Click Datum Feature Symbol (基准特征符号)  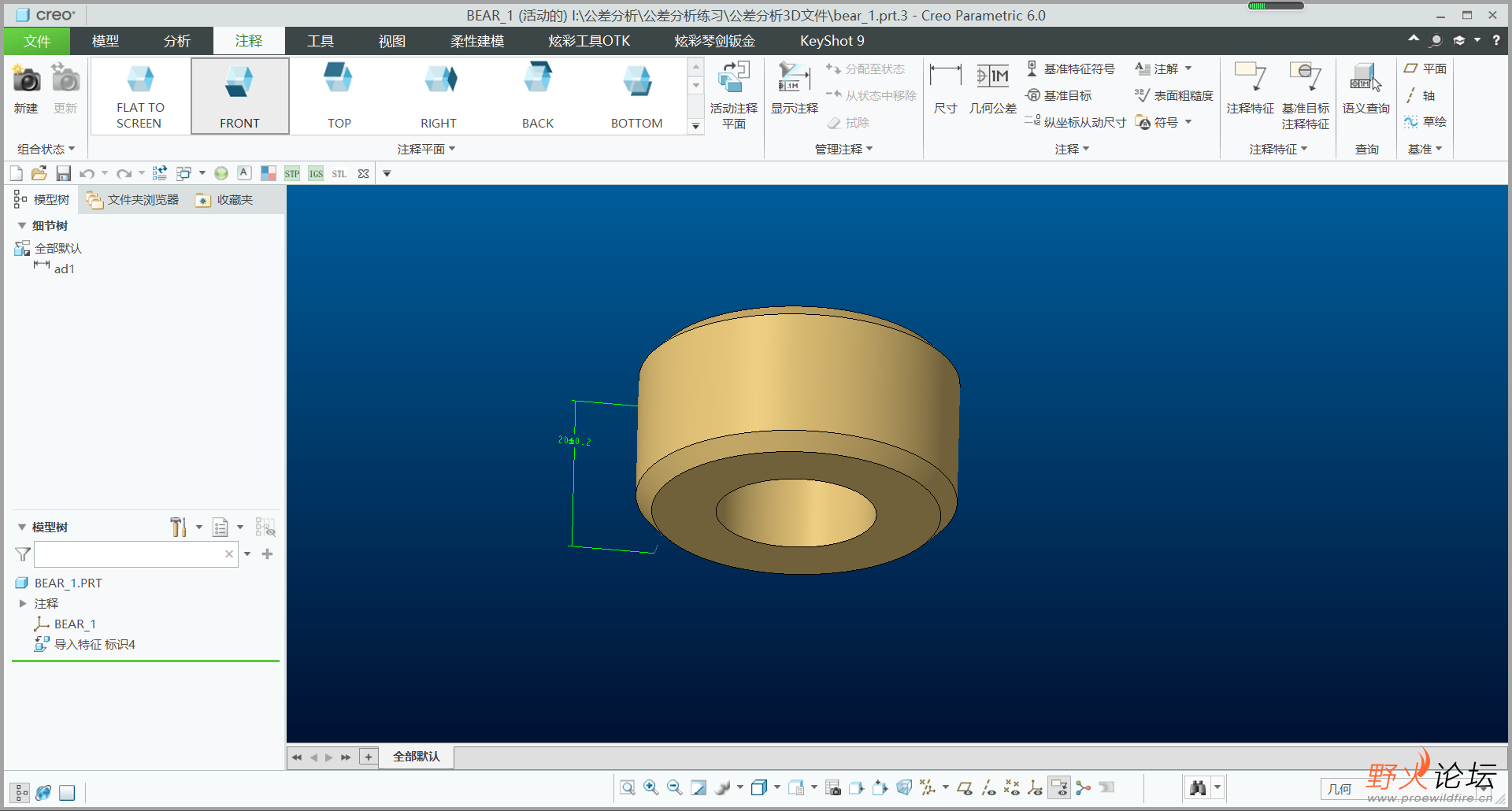(x=1071, y=69)
